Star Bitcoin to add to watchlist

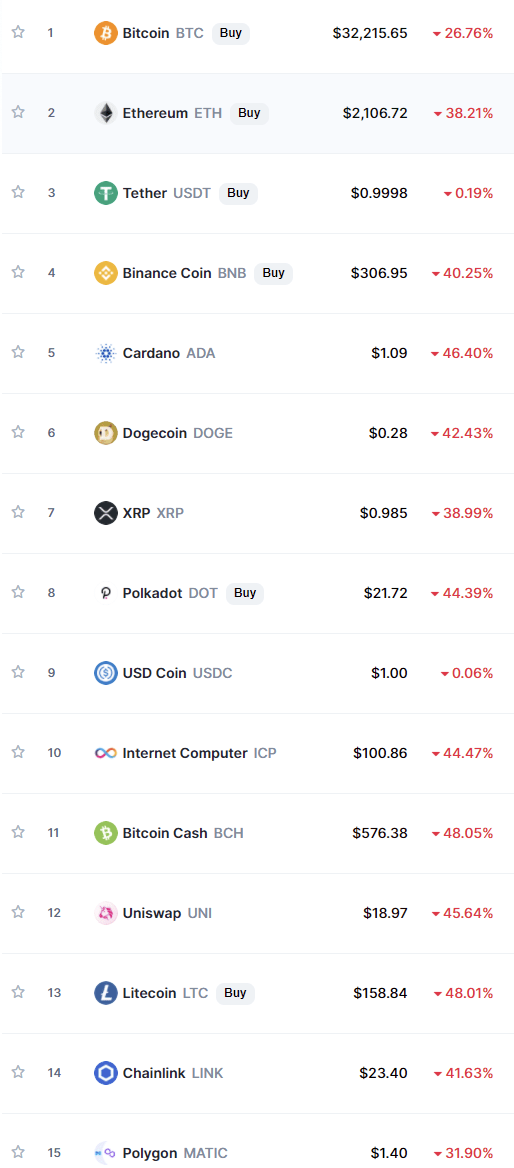pyautogui.click(x=19, y=32)
